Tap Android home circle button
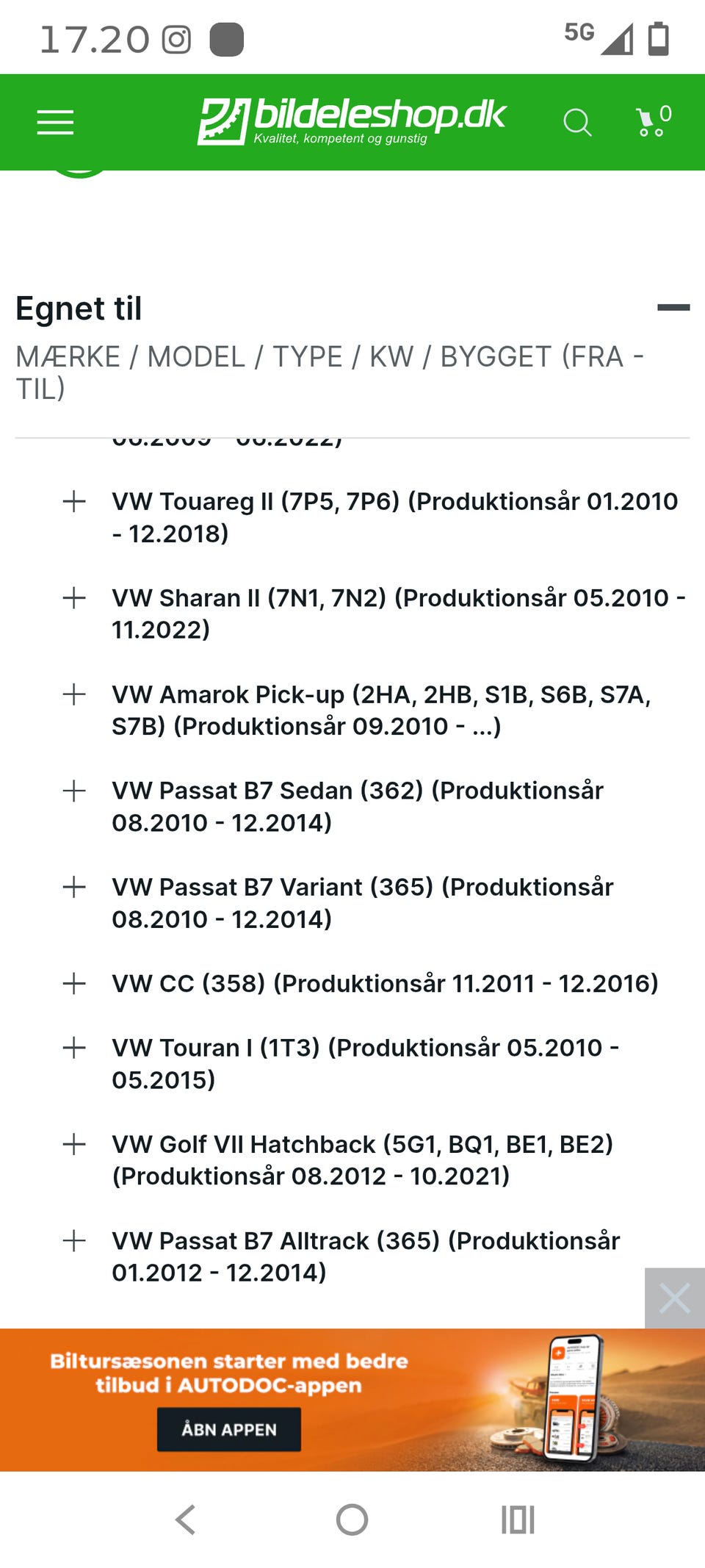705x1568 pixels. 352,1520
